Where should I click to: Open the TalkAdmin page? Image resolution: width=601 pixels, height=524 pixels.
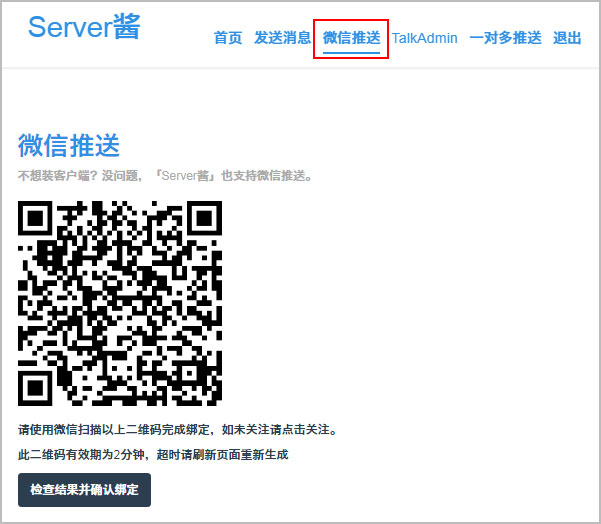click(424, 38)
